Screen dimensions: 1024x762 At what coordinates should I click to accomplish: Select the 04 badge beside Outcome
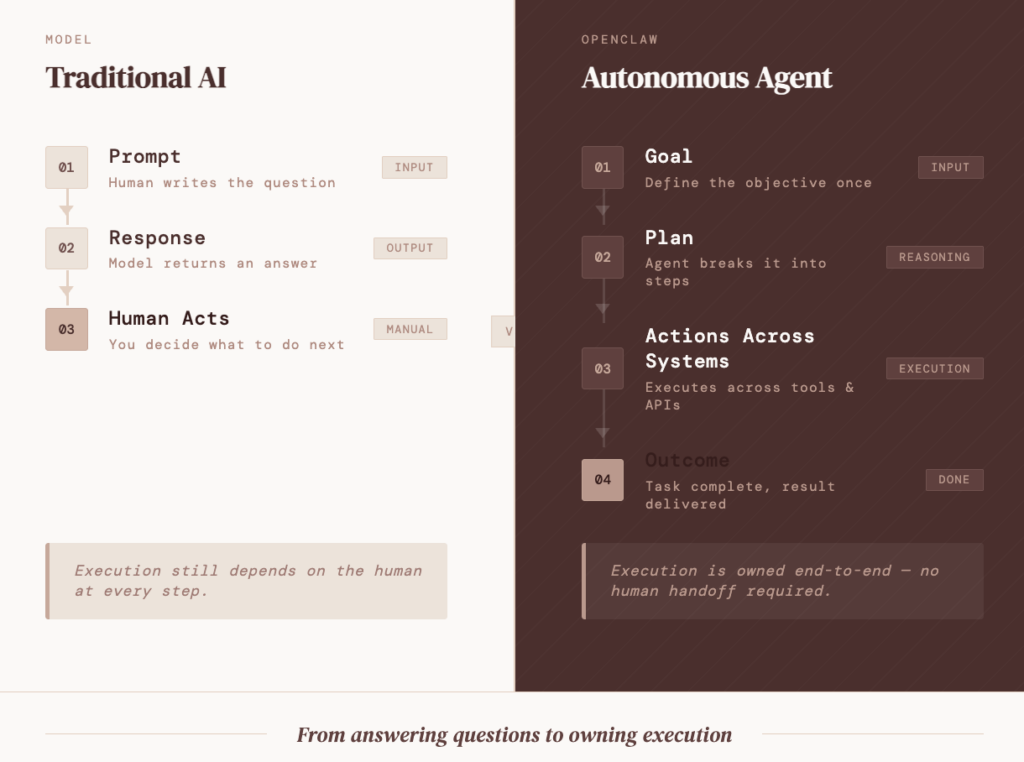coord(602,479)
